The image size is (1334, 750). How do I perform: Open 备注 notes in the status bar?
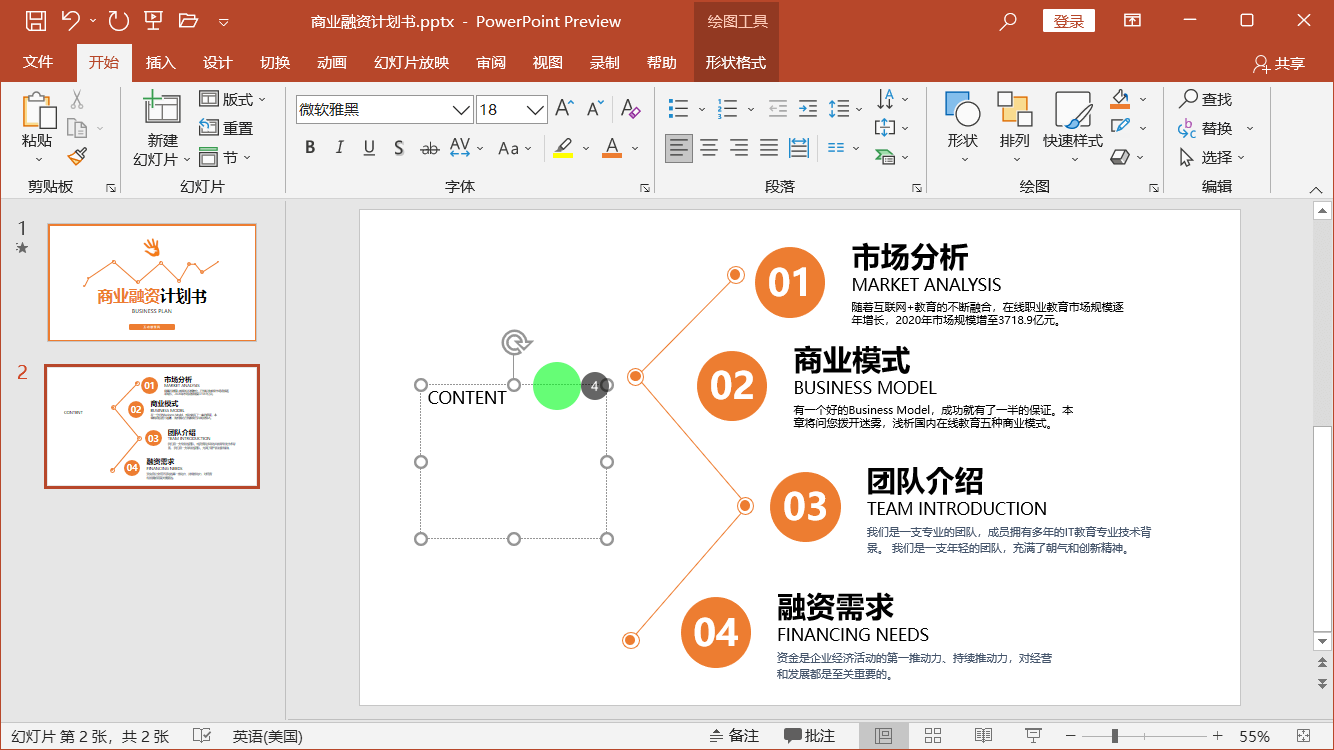[x=733, y=736]
